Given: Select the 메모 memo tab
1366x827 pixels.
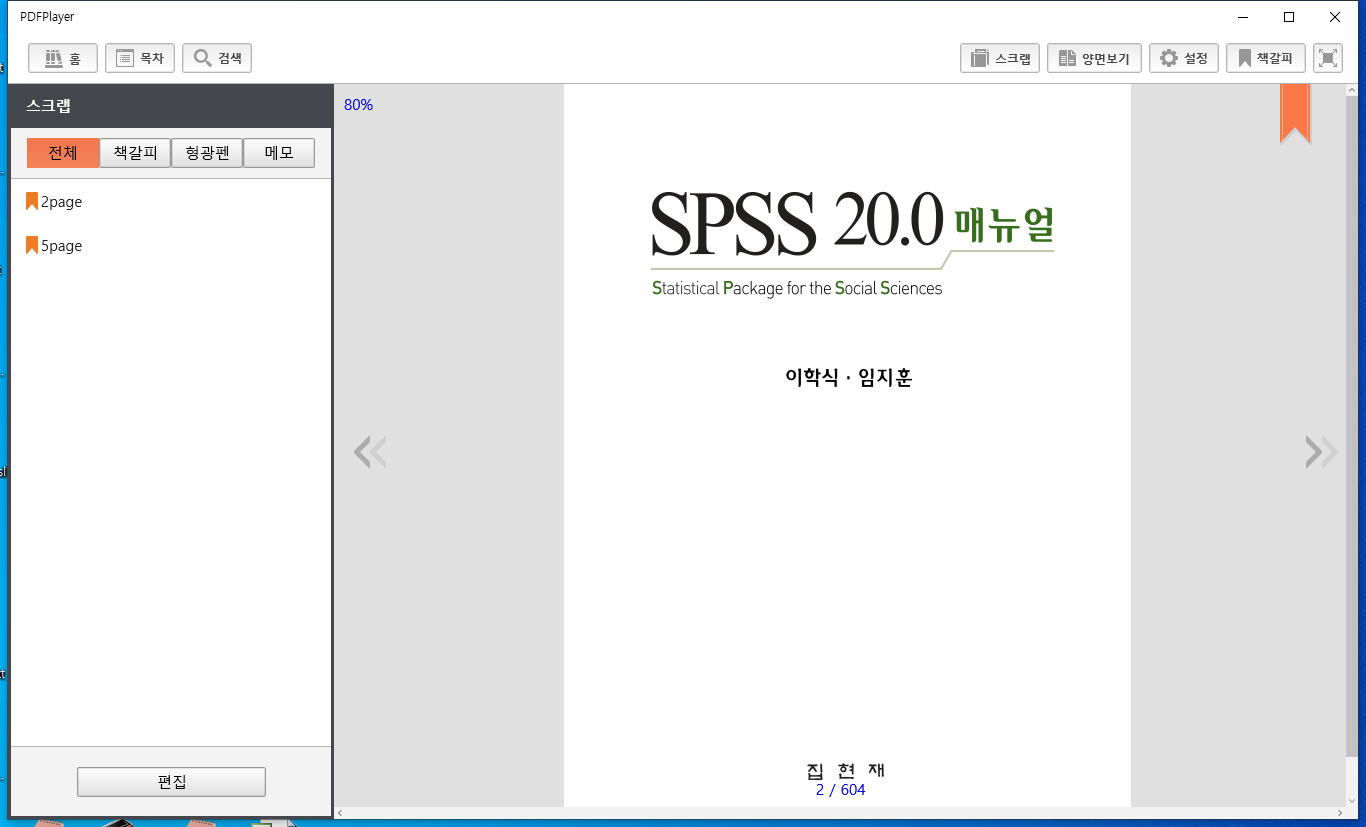Looking at the screenshot, I should [279, 153].
